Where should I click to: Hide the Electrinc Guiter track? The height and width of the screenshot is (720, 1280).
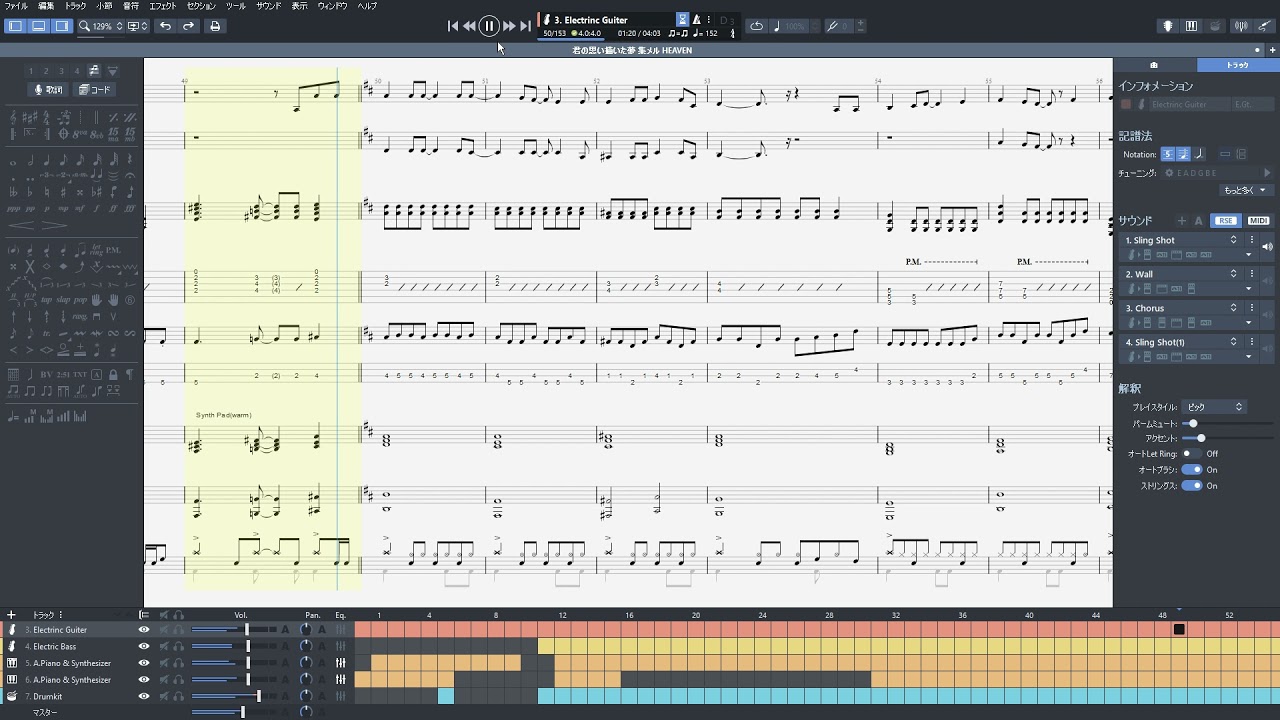coord(144,630)
